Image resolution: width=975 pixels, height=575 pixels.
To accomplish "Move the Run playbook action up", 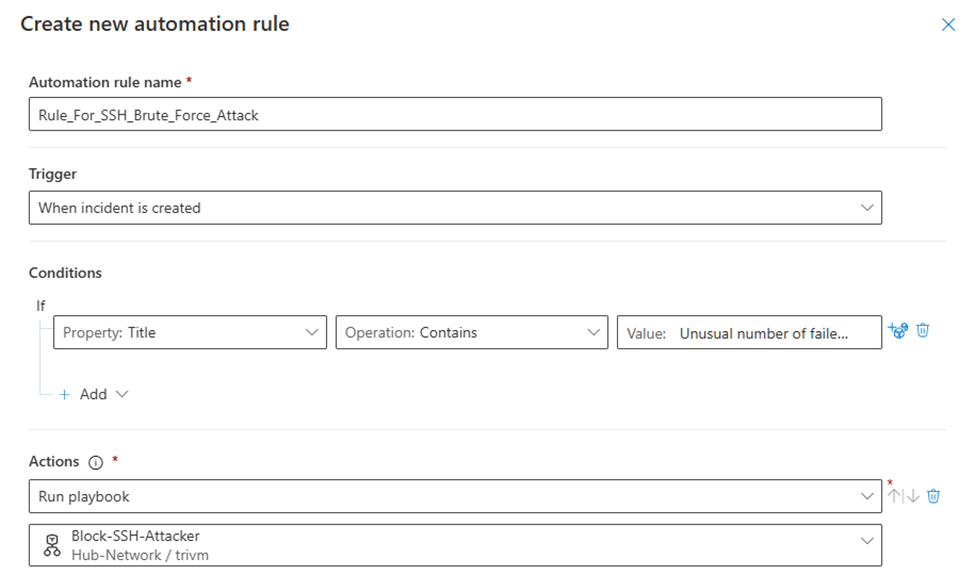I will (894, 495).
